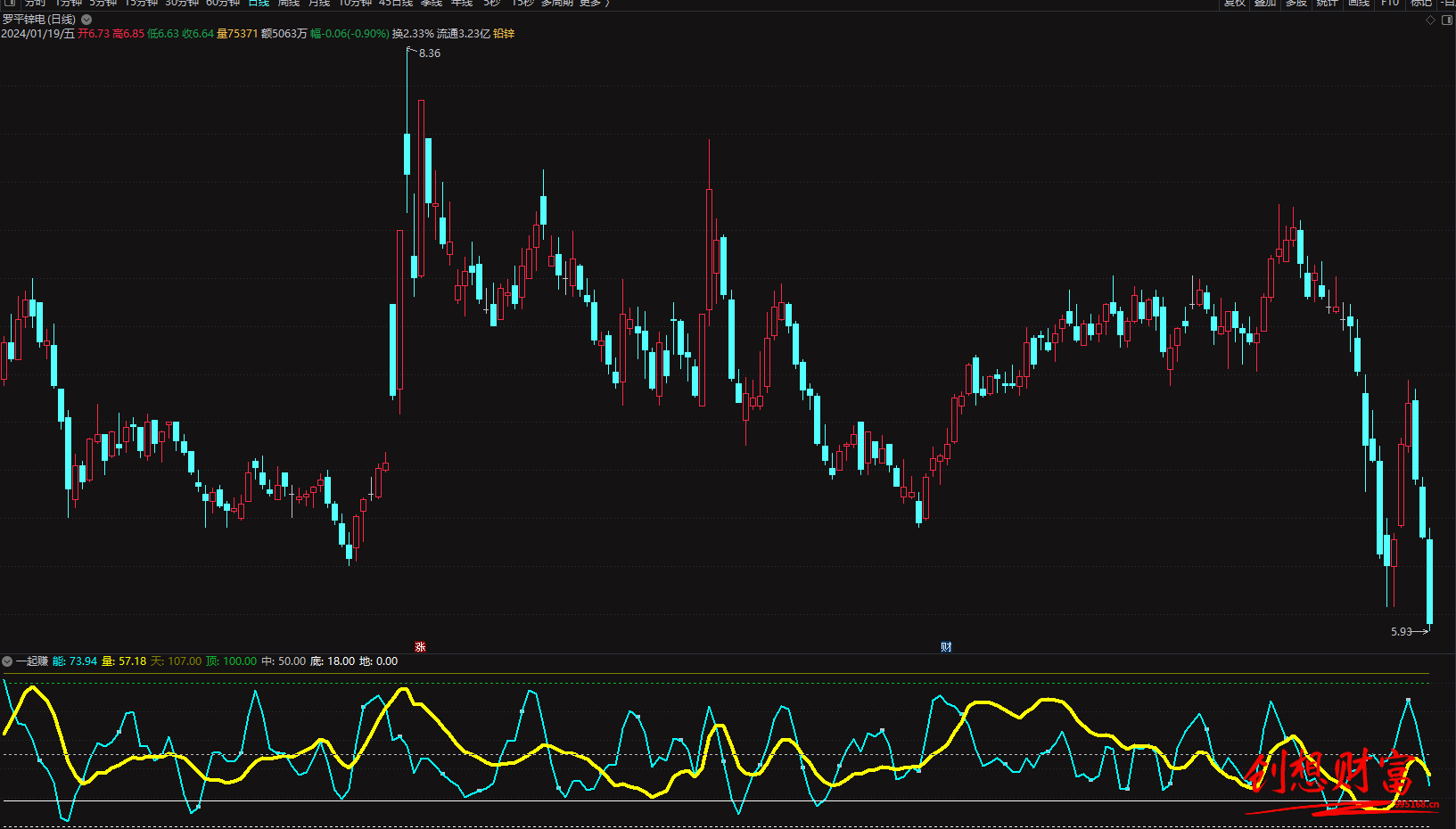Click the 地: 0.00 indicator value
Image resolution: width=1456 pixels, height=829 pixels.
tap(378, 661)
